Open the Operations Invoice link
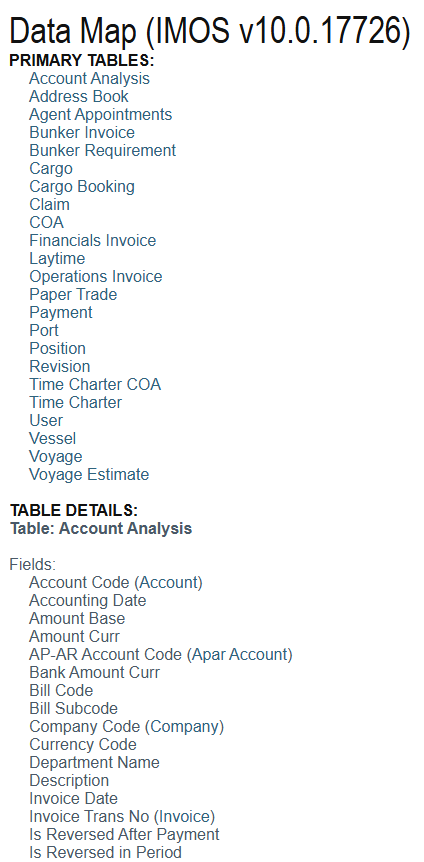Viewport: 424px width, 862px height. [x=96, y=277]
